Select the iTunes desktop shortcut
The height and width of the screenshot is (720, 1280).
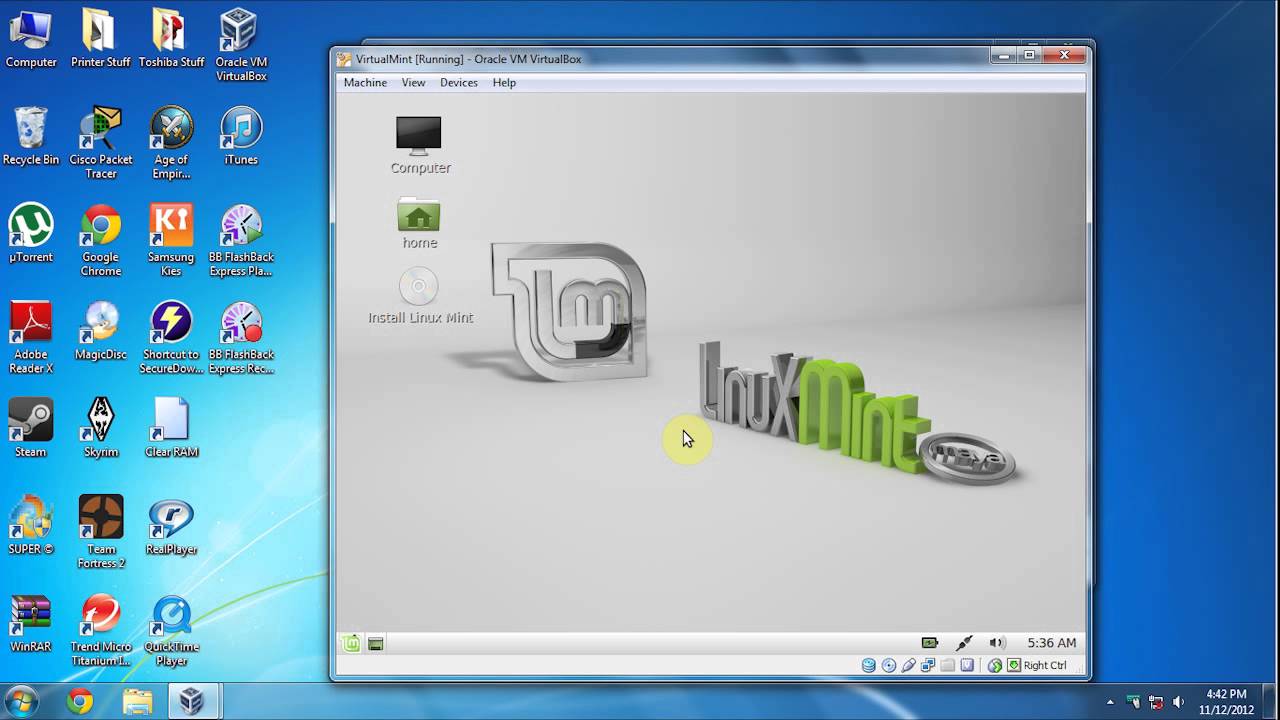click(x=241, y=137)
